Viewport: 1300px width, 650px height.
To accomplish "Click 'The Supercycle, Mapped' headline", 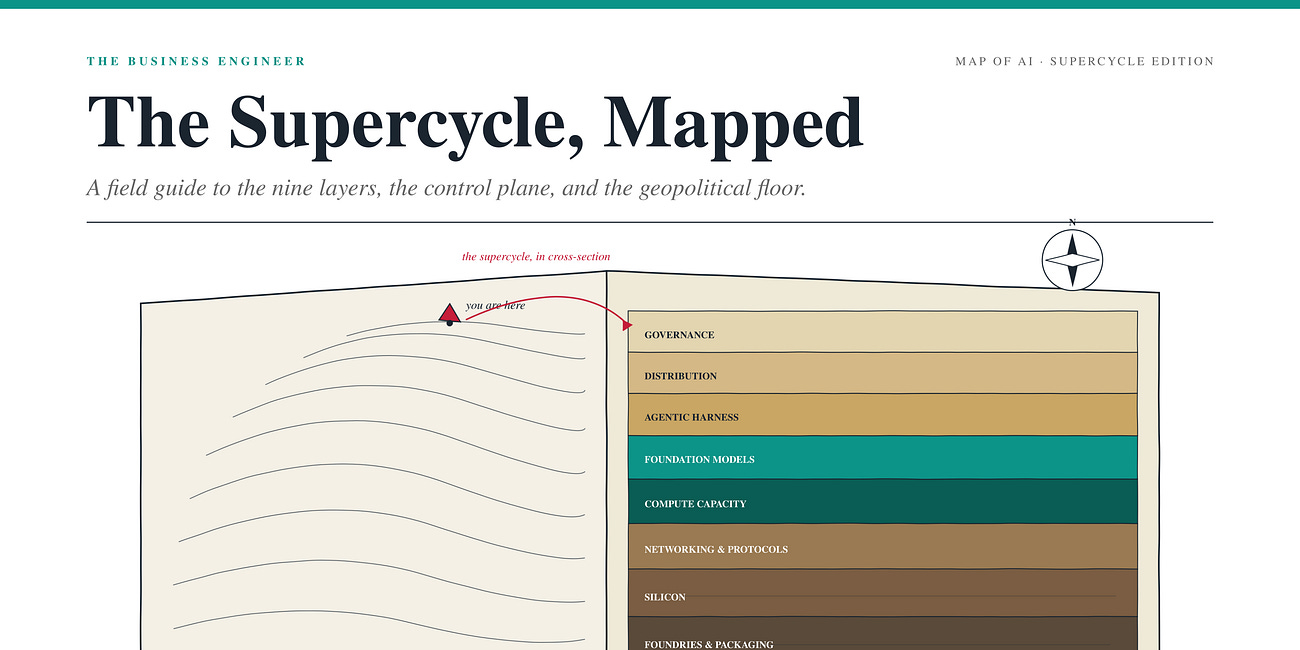I will coord(475,124).
